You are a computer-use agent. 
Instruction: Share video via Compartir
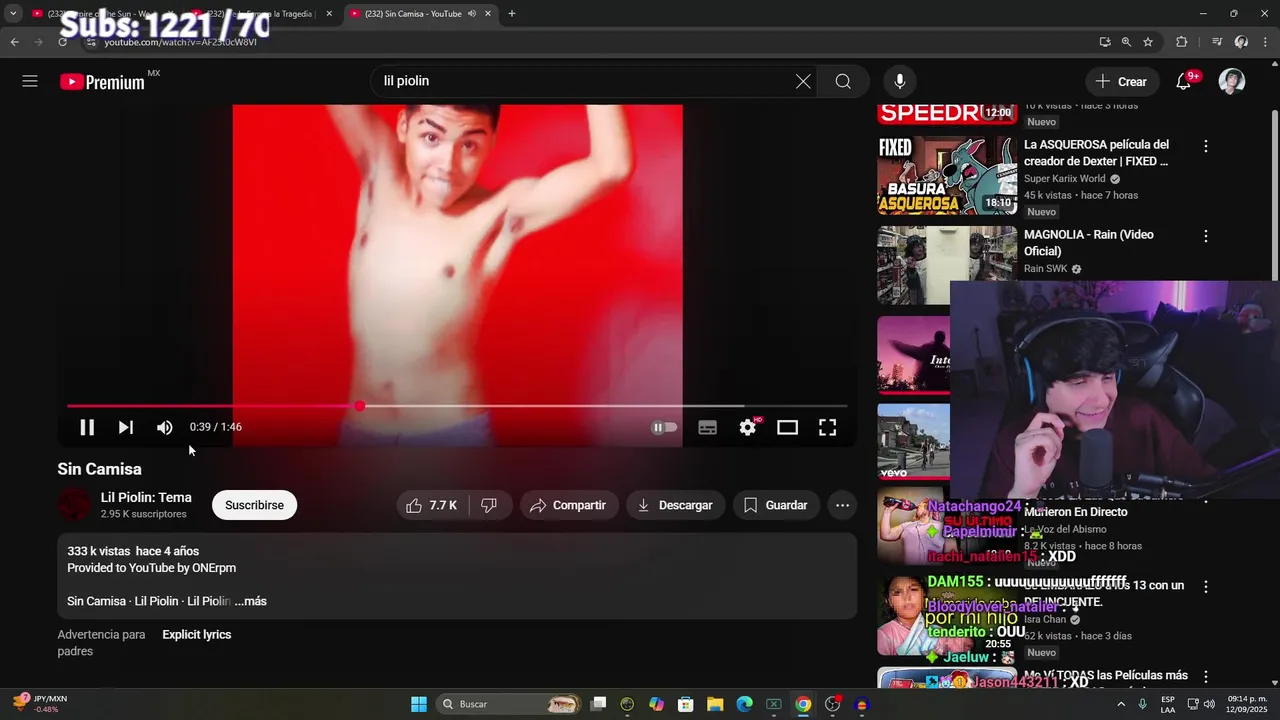point(568,505)
